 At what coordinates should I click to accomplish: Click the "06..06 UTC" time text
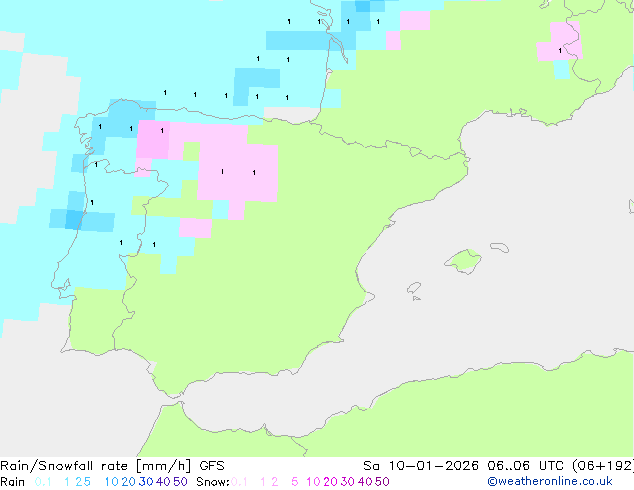coord(527,466)
